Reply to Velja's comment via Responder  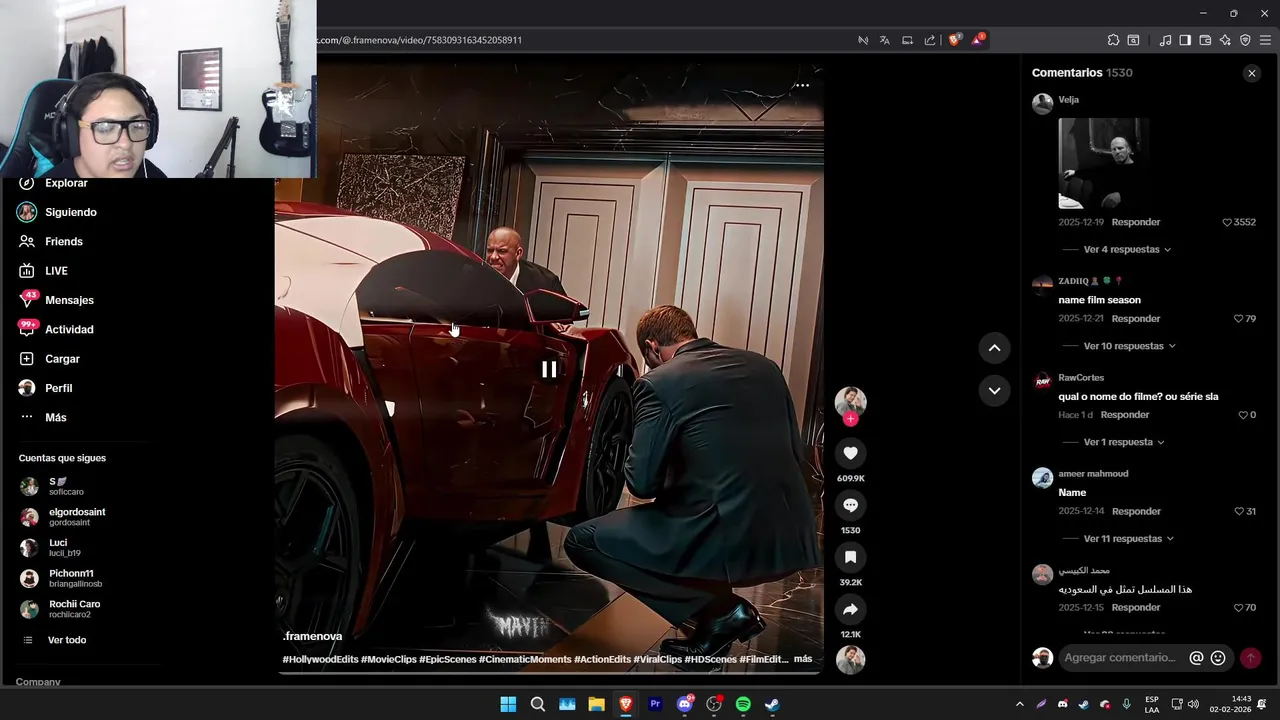1136,222
